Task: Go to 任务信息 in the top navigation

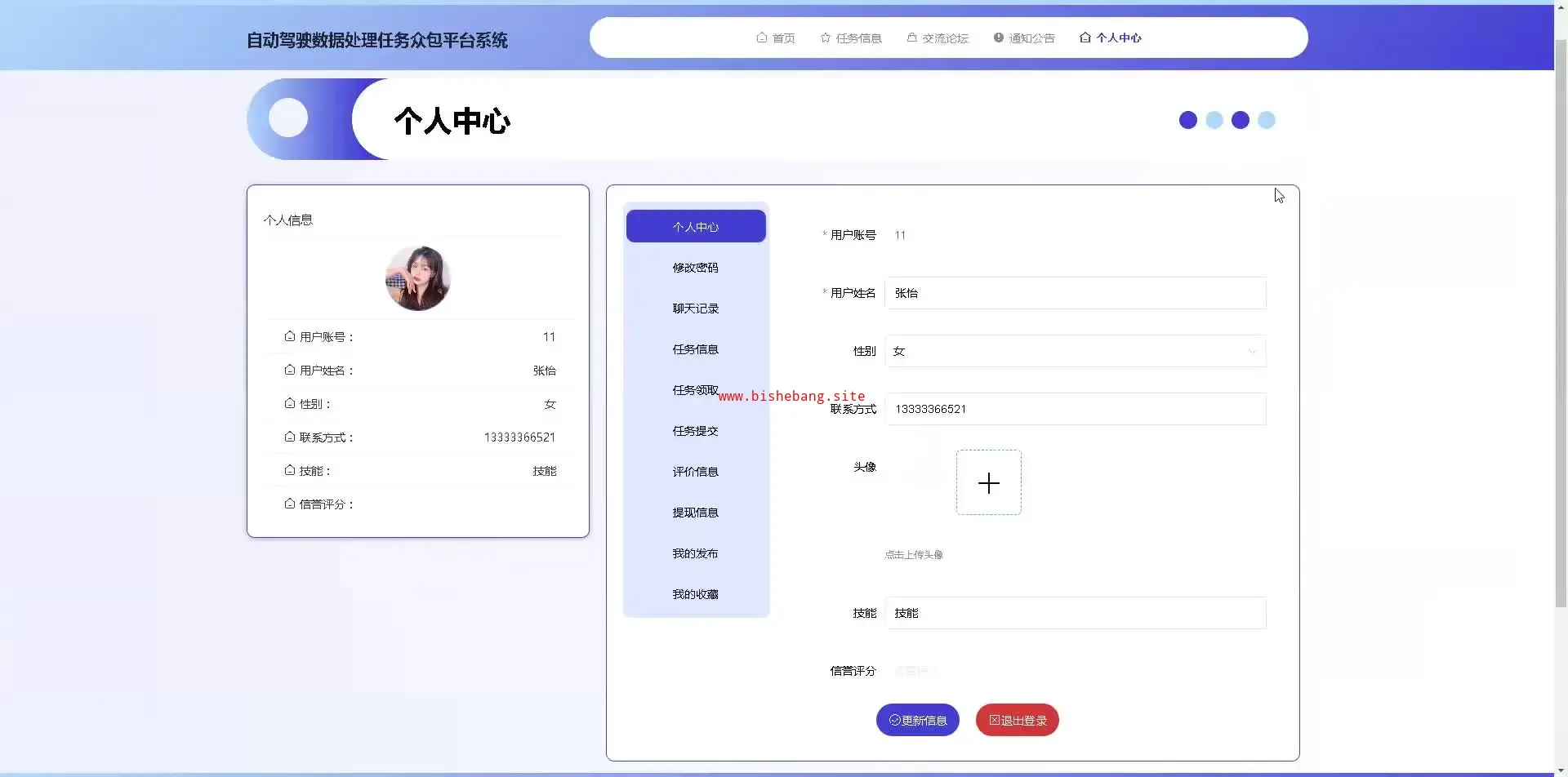Action: click(851, 38)
